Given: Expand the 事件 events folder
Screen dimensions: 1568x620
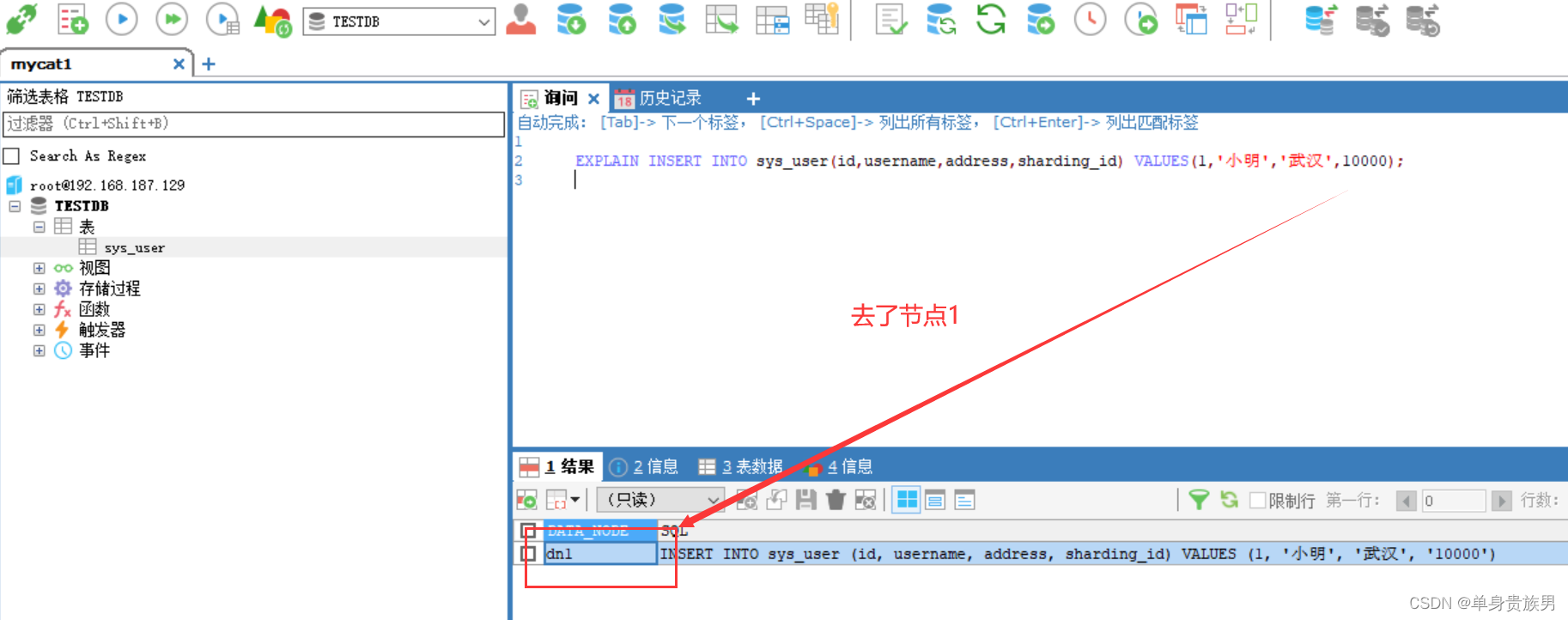Looking at the screenshot, I should point(39,350).
